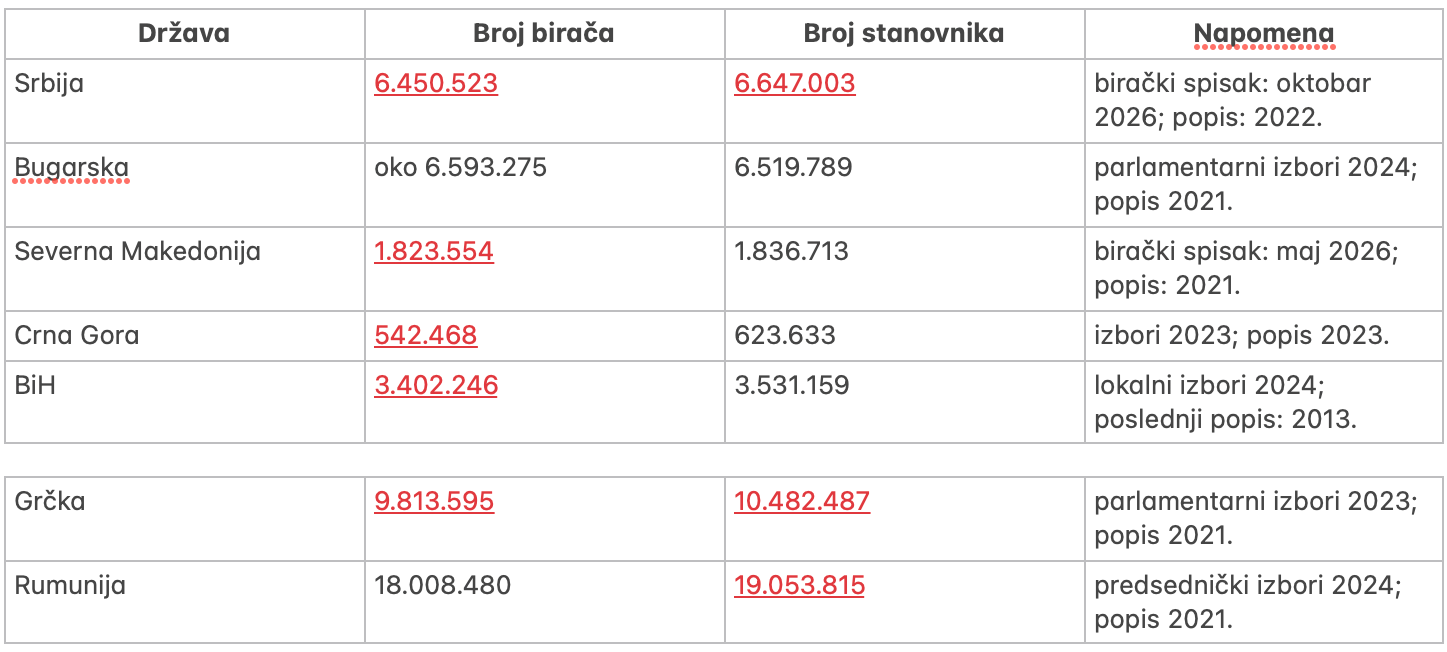The width and height of the screenshot is (1447, 652).
Task: Select the Grčka country cell
Action: click(184, 518)
